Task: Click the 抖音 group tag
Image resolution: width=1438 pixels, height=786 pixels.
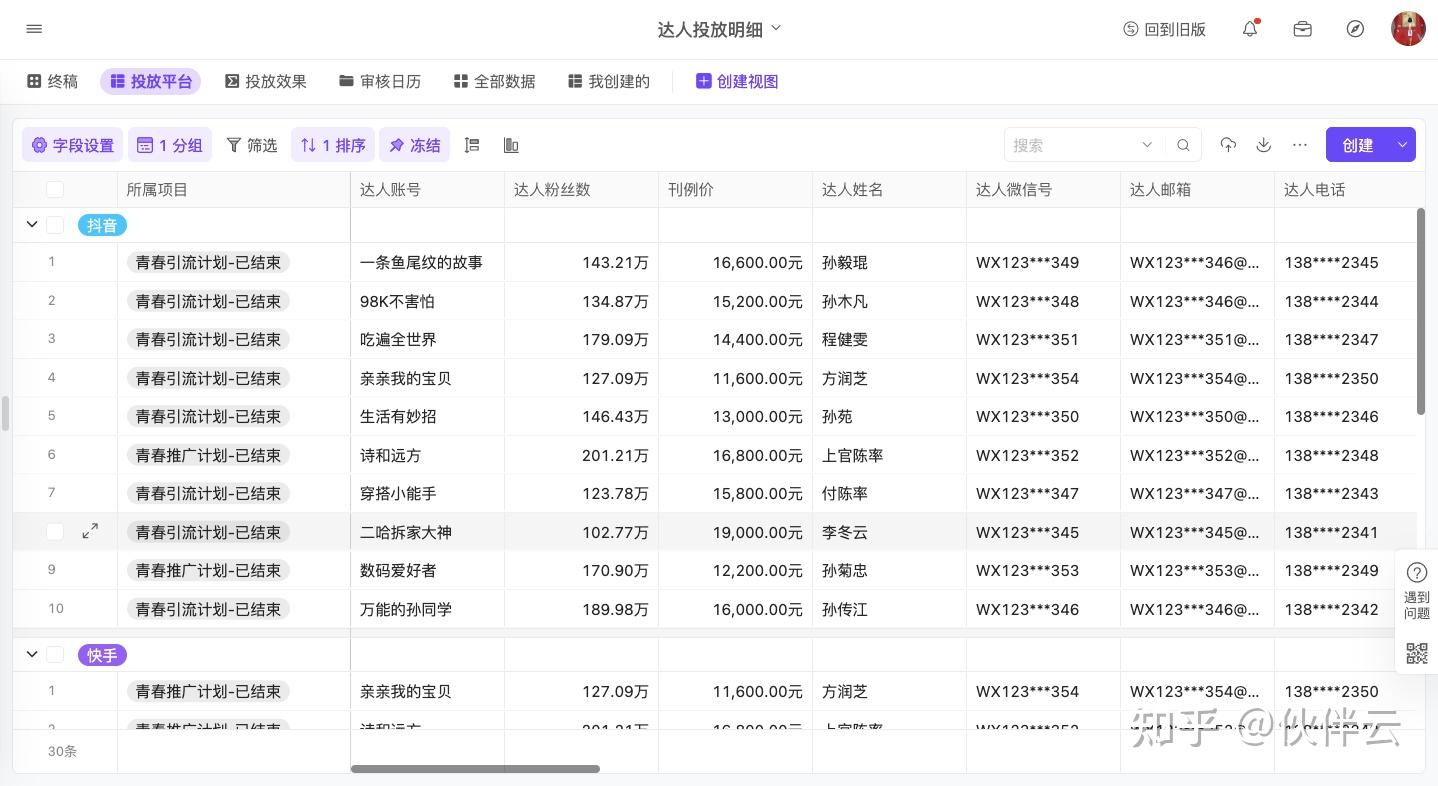Action: click(102, 225)
